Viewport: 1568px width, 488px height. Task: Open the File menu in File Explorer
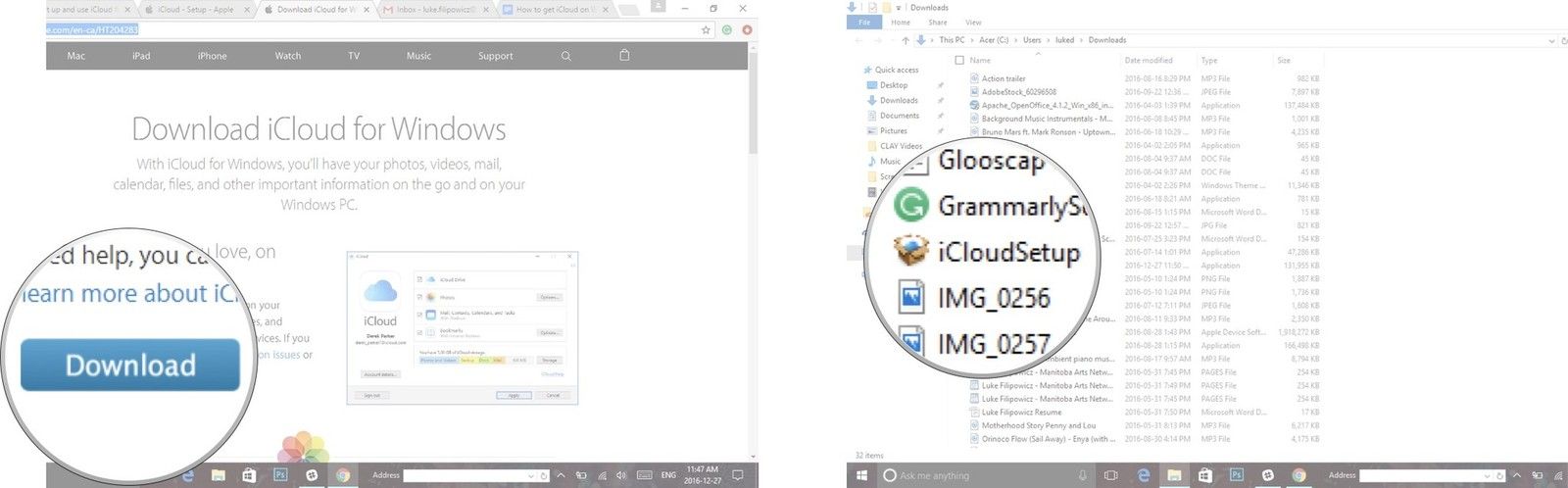(x=863, y=22)
